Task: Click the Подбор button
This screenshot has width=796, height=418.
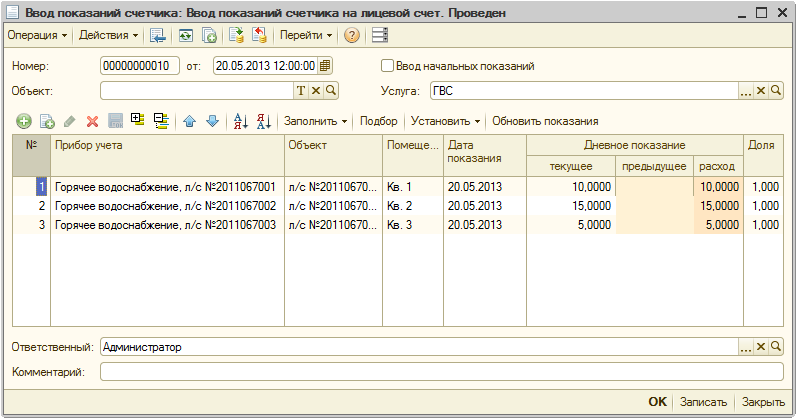Action: (x=379, y=121)
